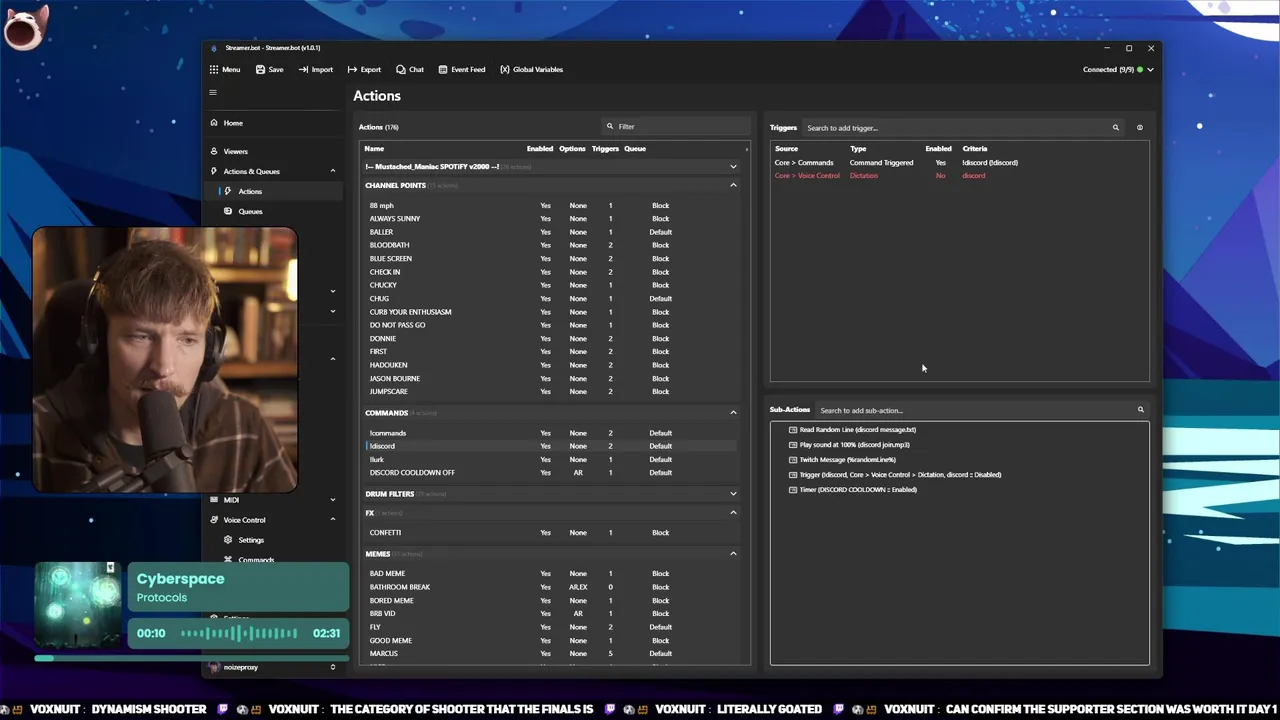Click the Viewers person icon
Screen dimensions: 1280x720
coord(214,151)
